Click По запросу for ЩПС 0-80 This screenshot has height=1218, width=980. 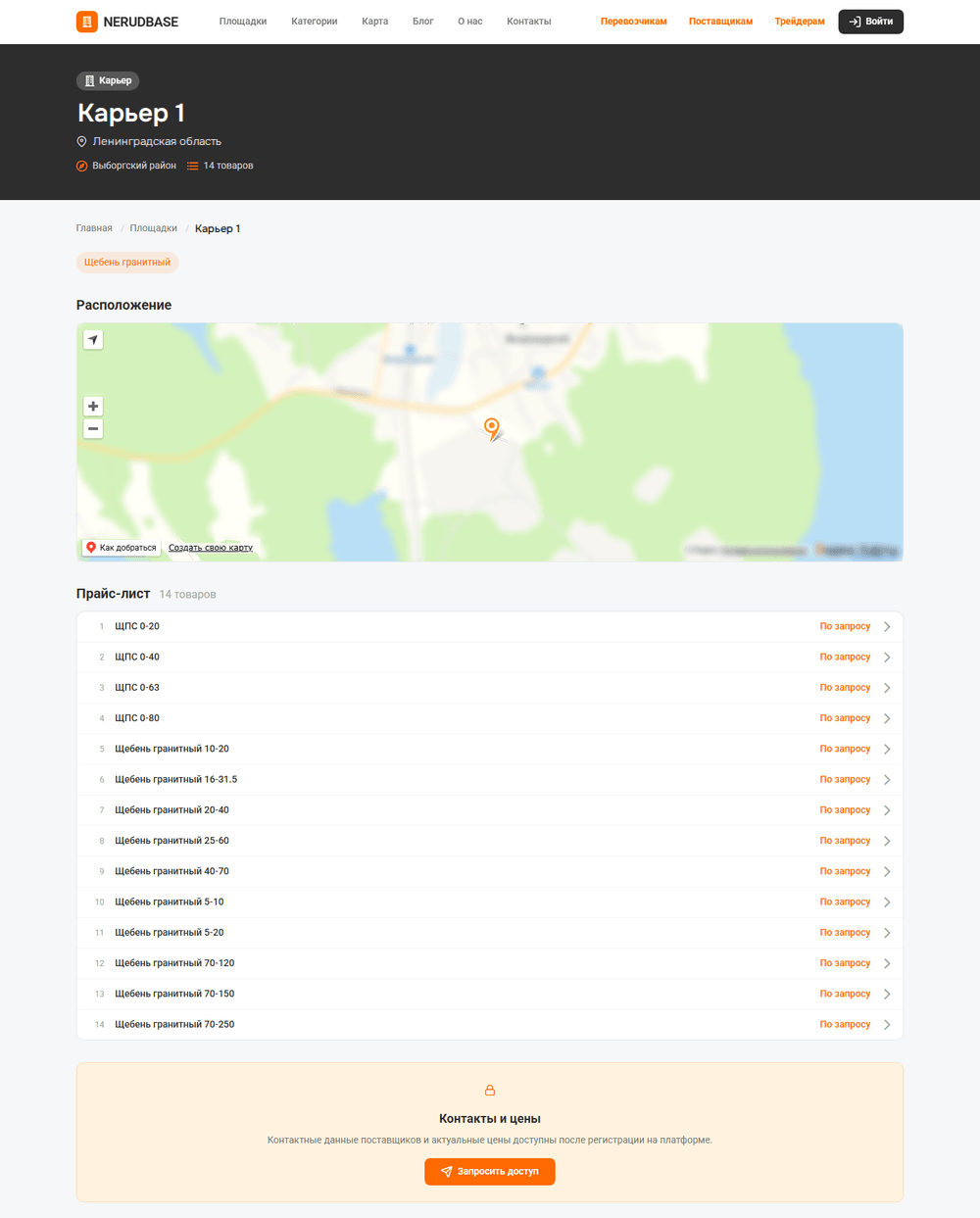845,718
